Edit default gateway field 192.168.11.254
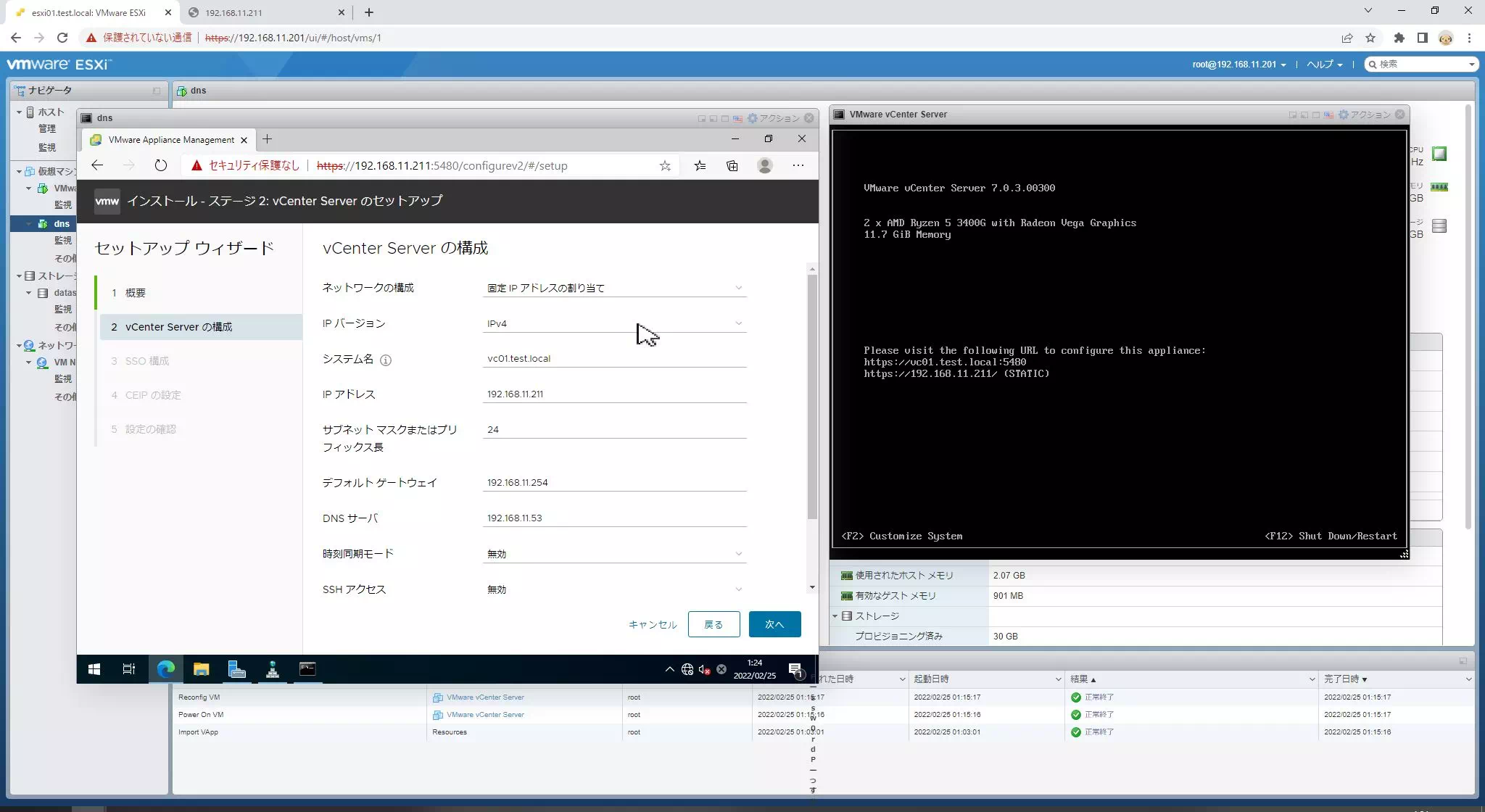This screenshot has height=812, width=1485. click(614, 482)
